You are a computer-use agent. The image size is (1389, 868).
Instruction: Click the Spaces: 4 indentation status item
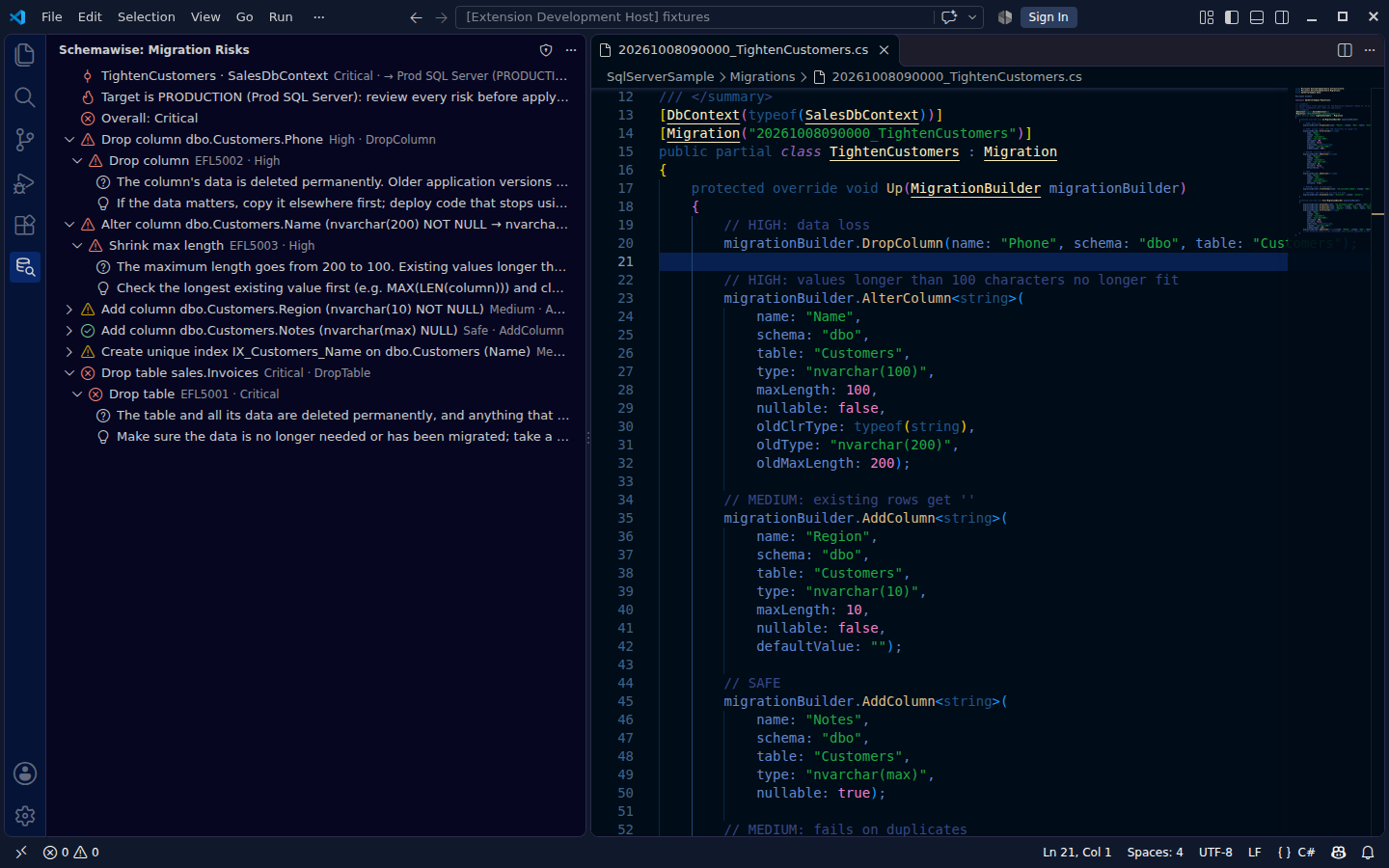click(x=1155, y=853)
